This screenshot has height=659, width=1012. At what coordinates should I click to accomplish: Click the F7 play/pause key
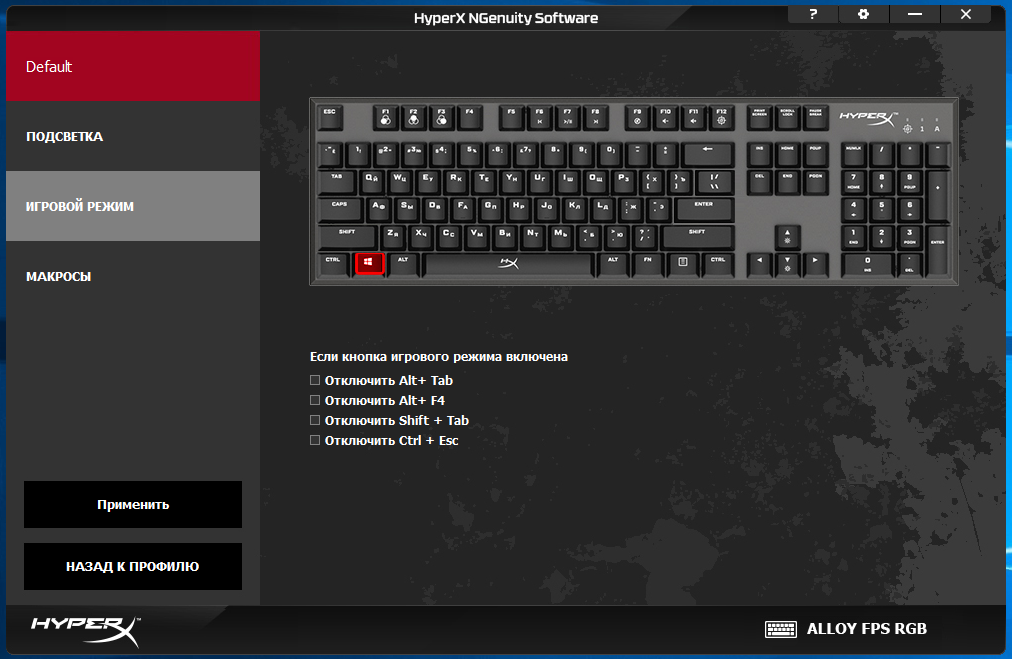567,117
